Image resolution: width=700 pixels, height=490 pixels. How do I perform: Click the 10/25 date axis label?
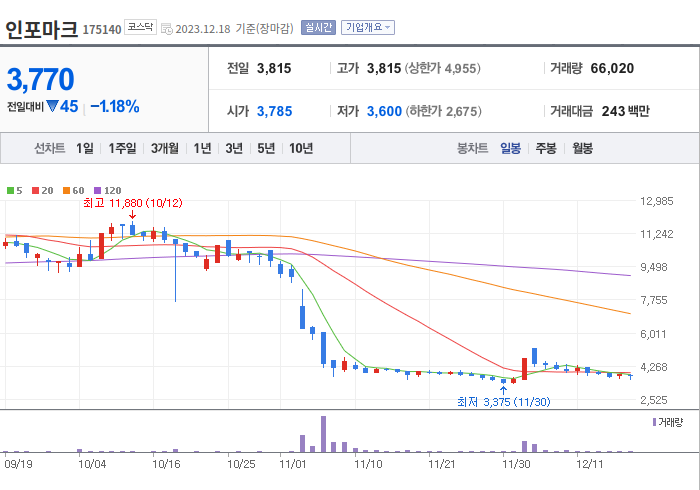(x=241, y=464)
